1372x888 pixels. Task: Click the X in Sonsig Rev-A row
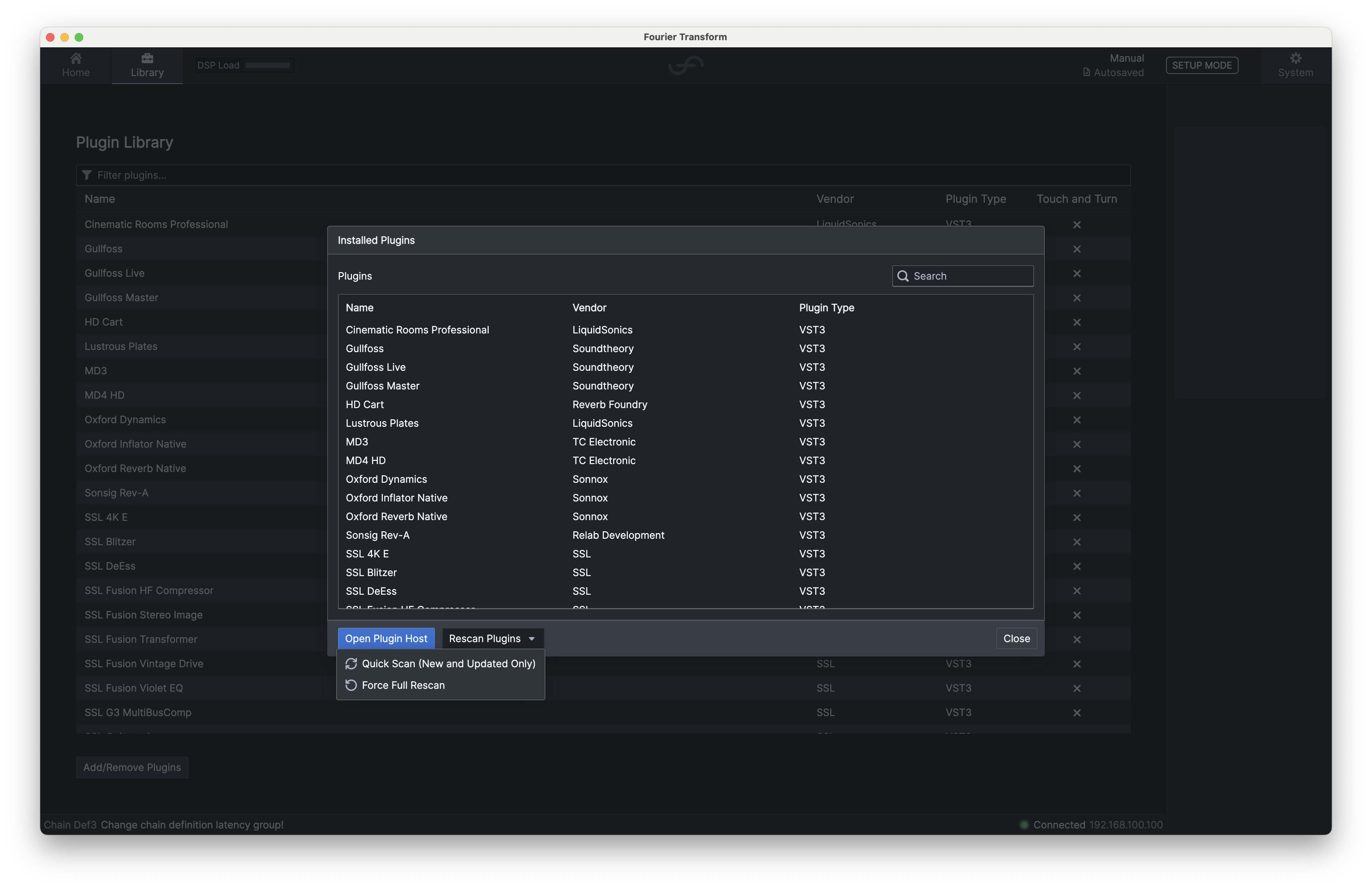click(1076, 493)
